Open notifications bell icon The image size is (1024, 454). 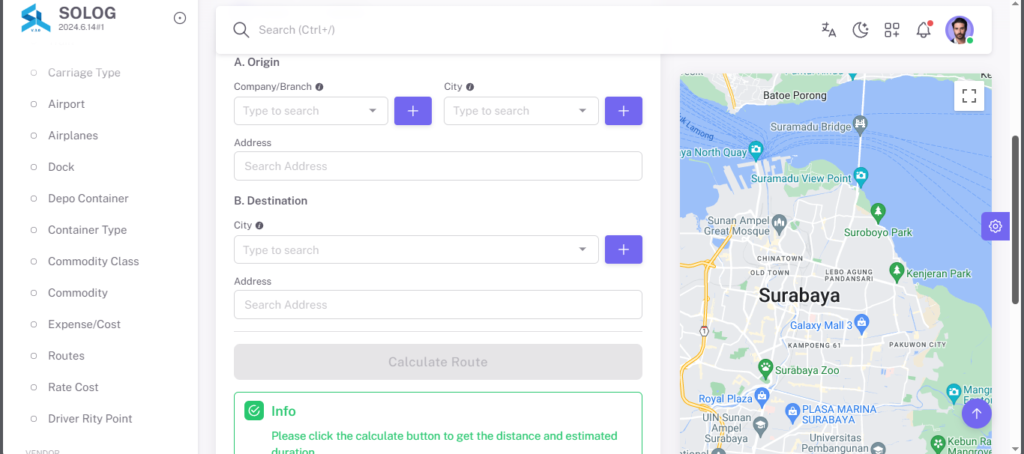[x=923, y=29]
